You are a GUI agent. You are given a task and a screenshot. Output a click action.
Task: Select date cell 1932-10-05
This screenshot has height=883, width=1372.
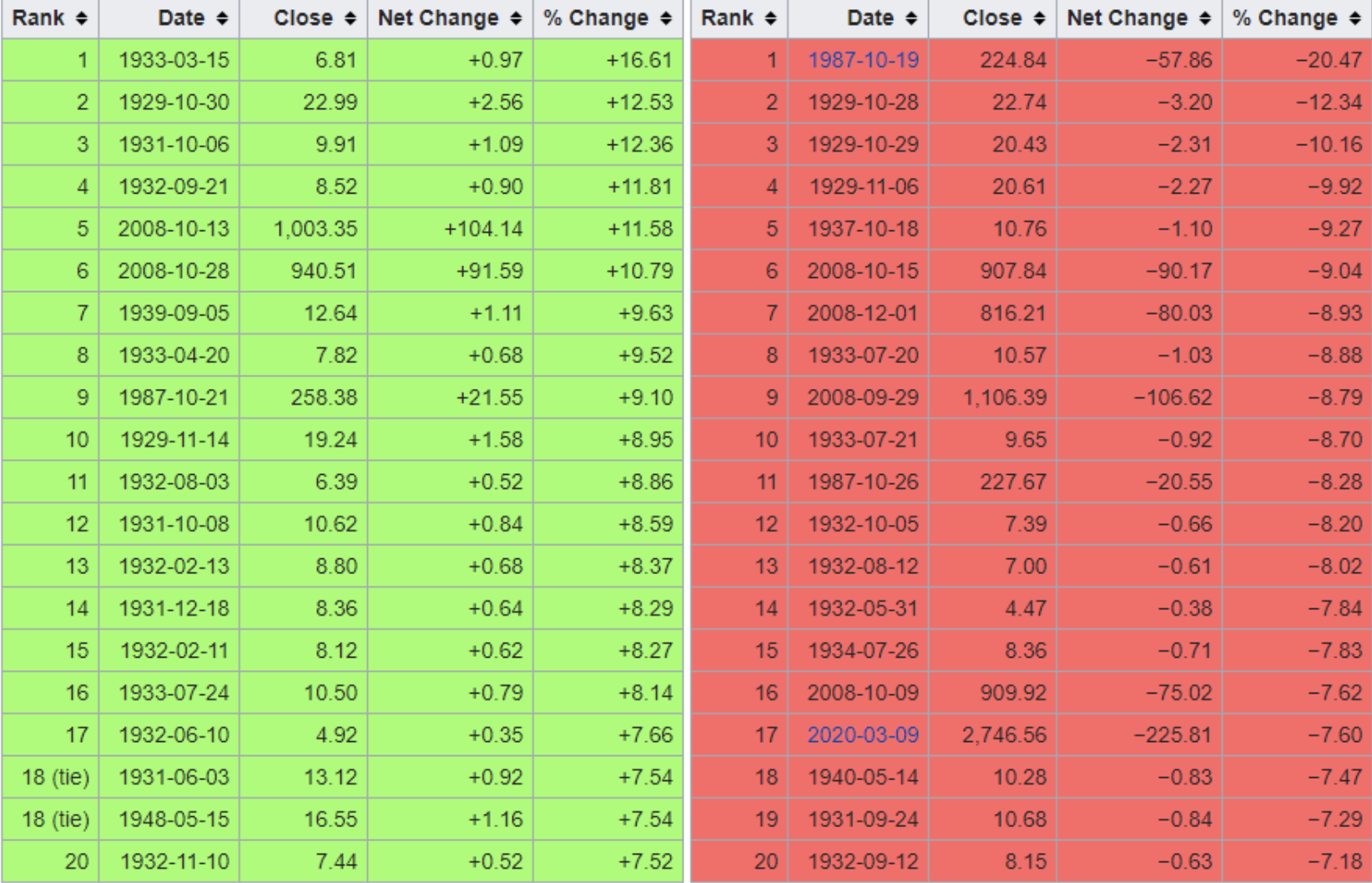point(859,524)
